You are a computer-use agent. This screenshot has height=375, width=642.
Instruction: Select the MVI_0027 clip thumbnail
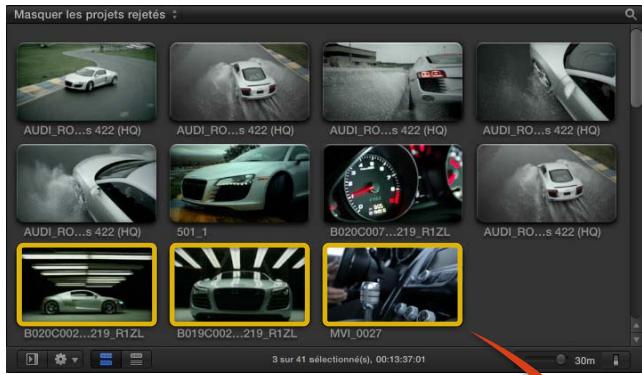393,285
